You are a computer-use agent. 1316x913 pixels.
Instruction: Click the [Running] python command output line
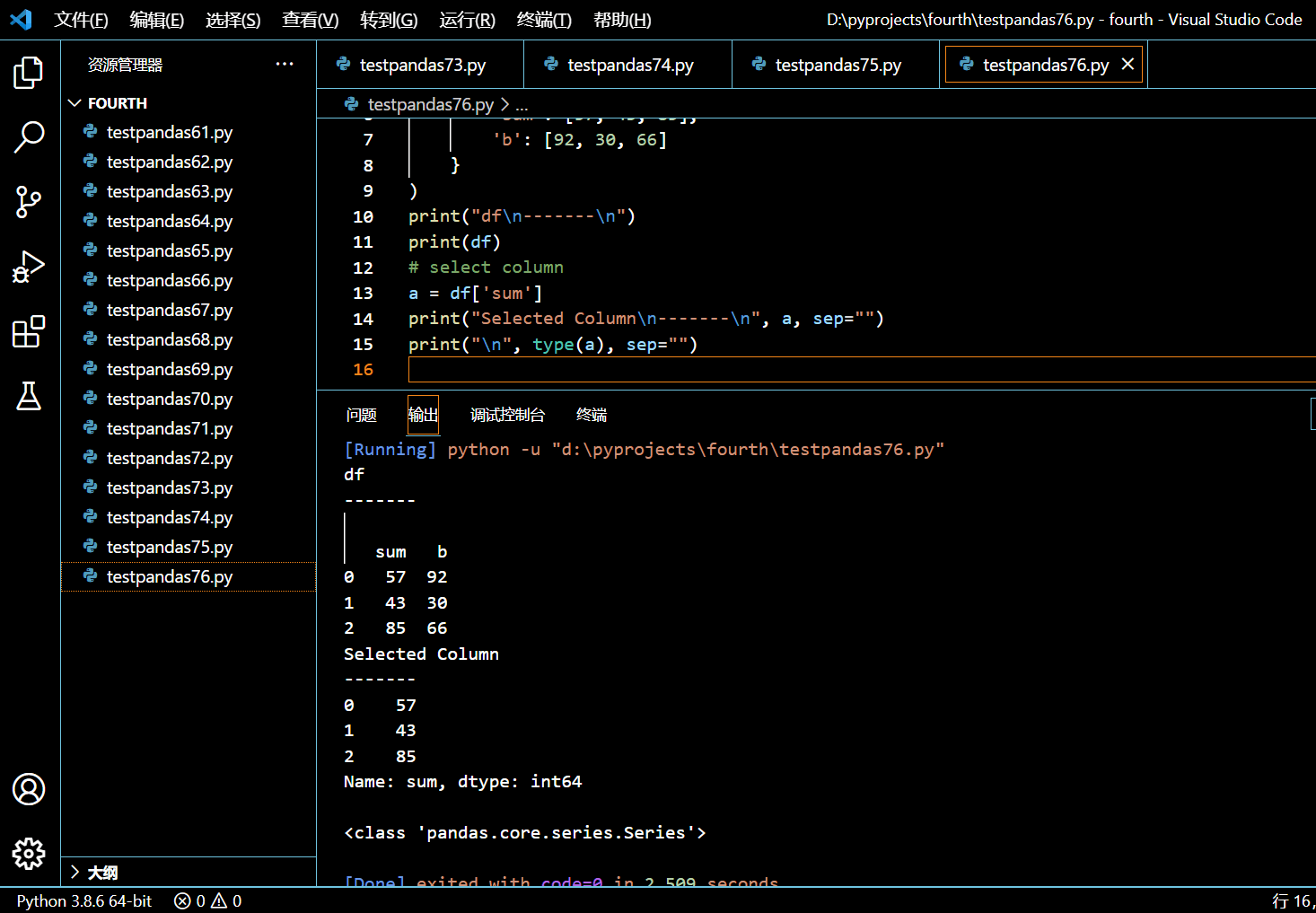coord(645,449)
